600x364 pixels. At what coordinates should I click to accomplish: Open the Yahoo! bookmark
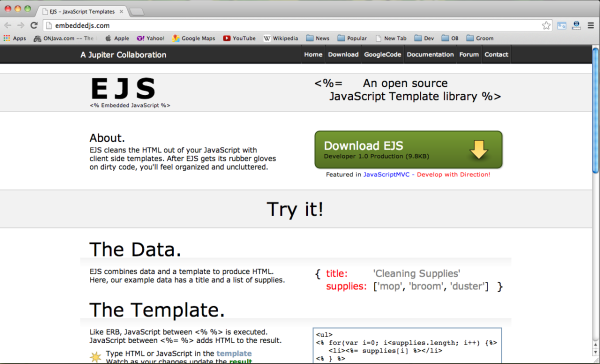[150, 38]
